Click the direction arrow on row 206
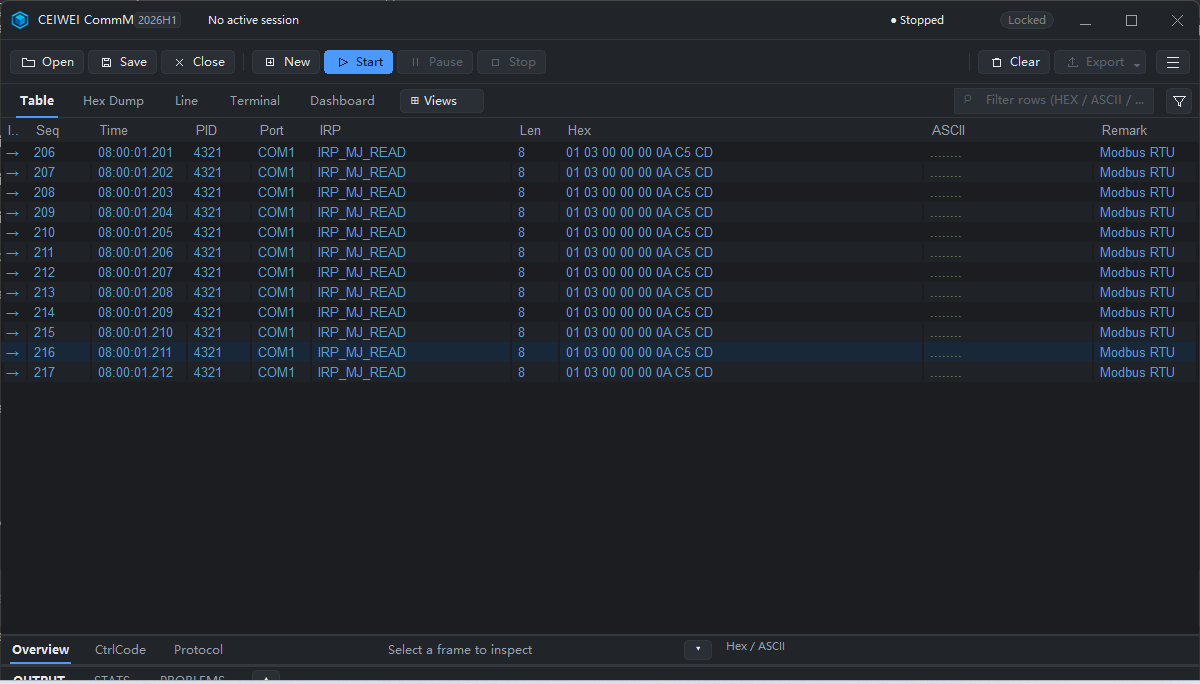The image size is (1200, 684). [13, 153]
